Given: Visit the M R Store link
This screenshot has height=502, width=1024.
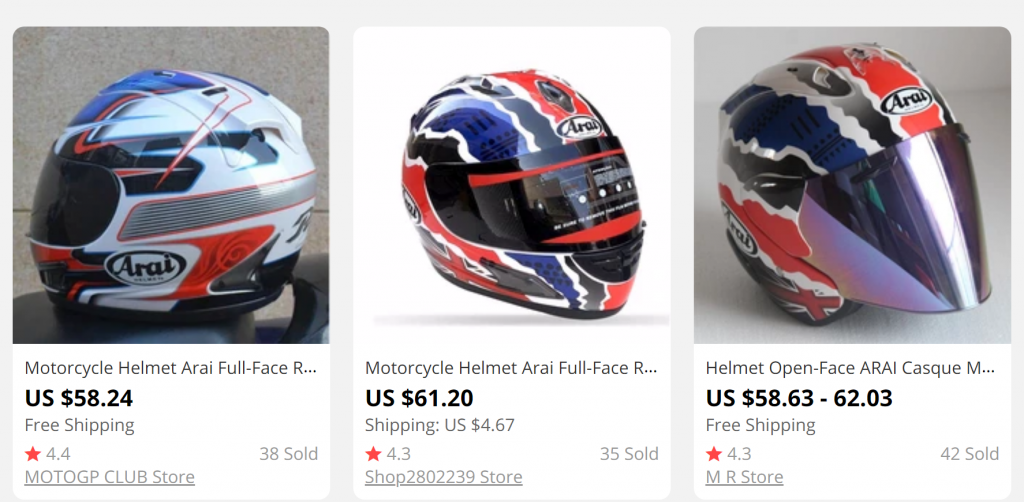Looking at the screenshot, I should (744, 477).
